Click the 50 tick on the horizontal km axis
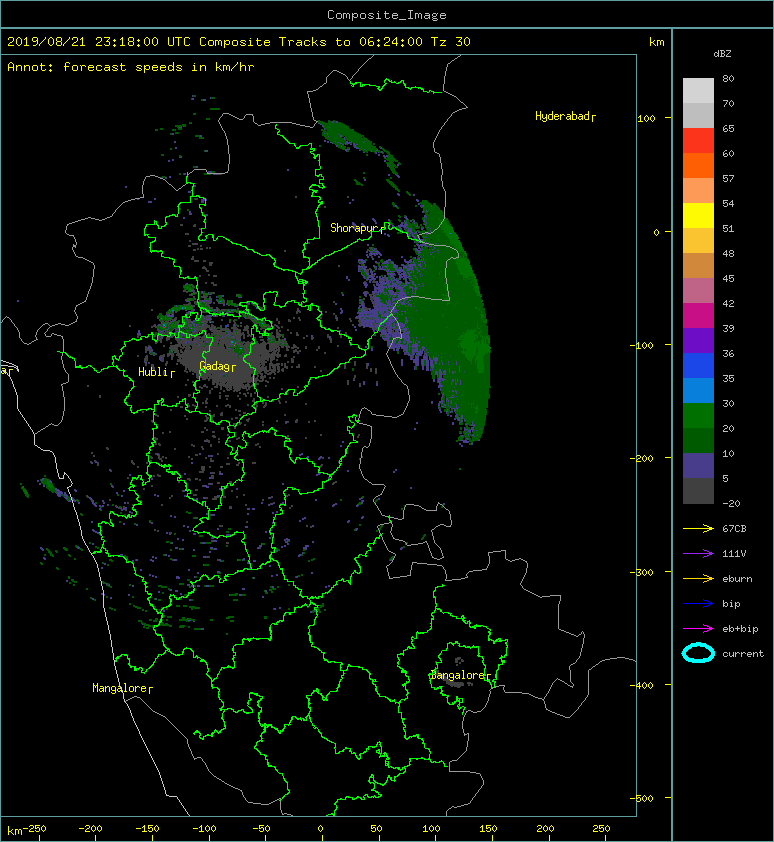774x842 pixels. [377, 829]
